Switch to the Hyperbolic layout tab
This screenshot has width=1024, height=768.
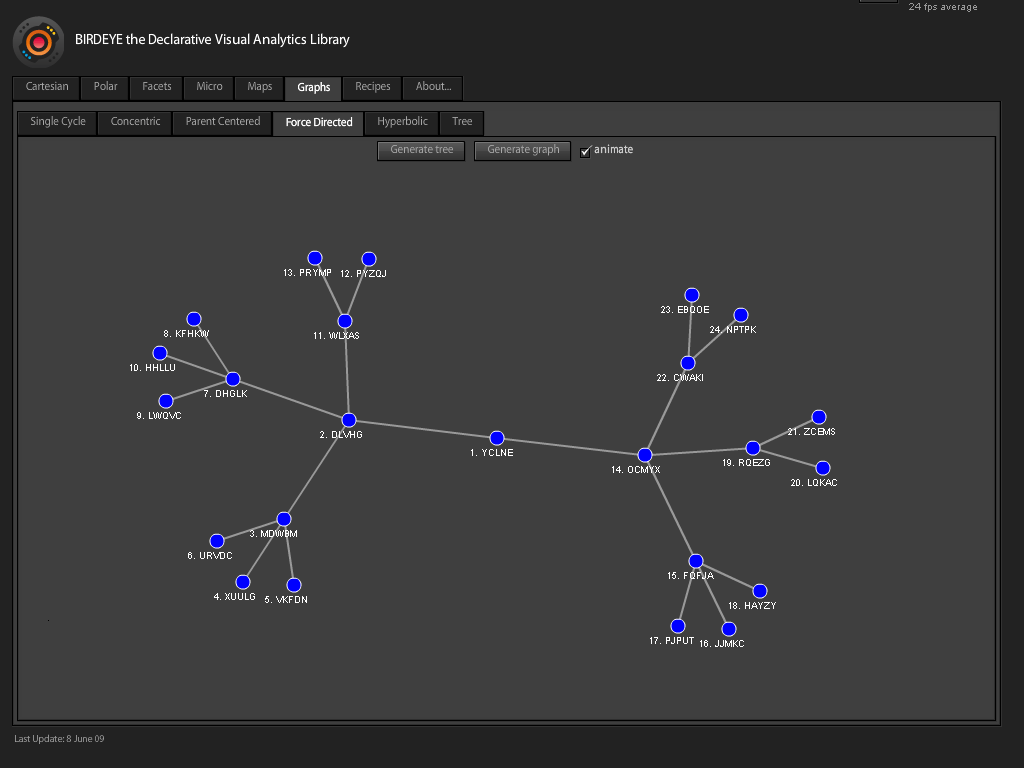tap(402, 122)
